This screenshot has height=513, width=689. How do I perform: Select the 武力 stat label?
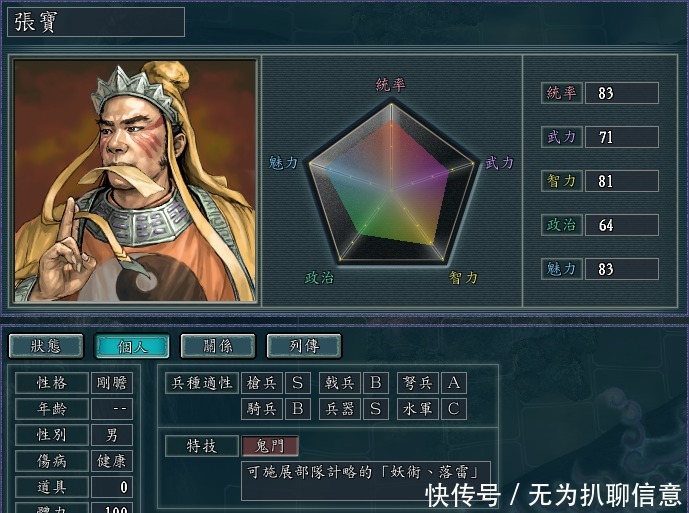tap(562, 137)
